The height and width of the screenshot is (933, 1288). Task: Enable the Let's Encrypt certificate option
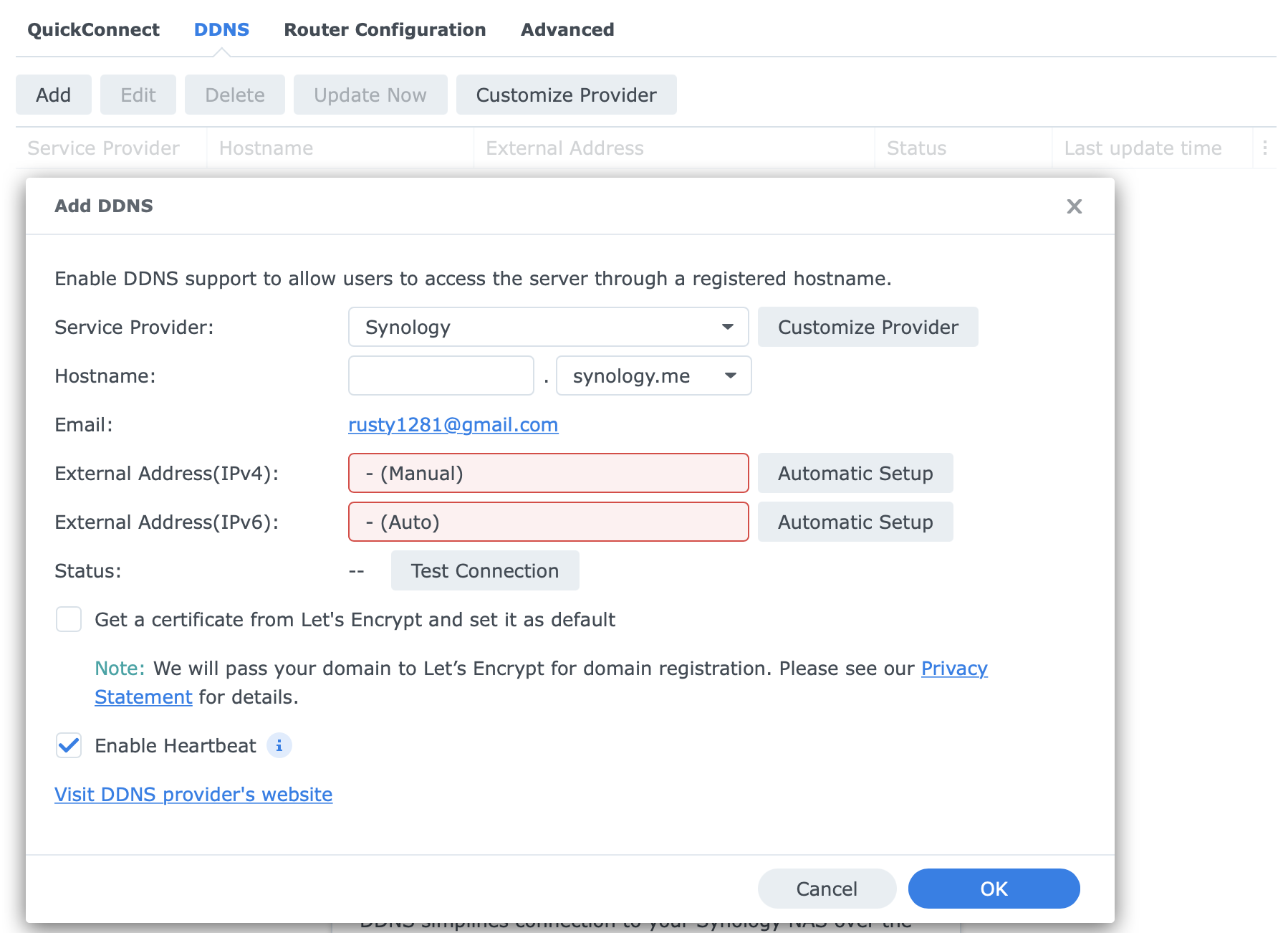pyautogui.click(x=68, y=620)
